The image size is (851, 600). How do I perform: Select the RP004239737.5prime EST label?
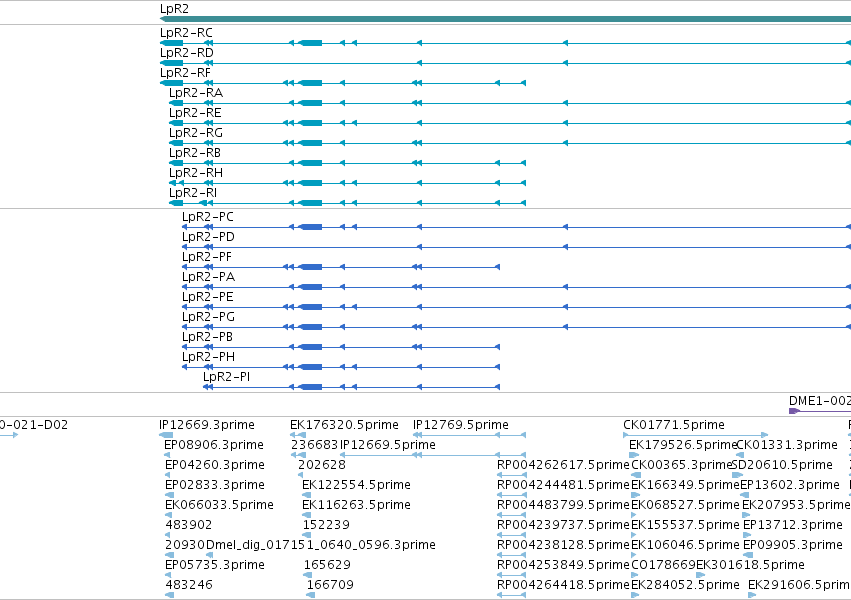pos(563,526)
